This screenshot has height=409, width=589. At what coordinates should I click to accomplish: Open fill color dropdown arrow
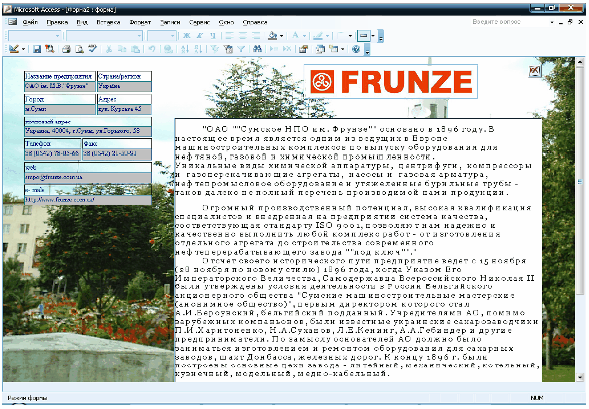point(281,36)
